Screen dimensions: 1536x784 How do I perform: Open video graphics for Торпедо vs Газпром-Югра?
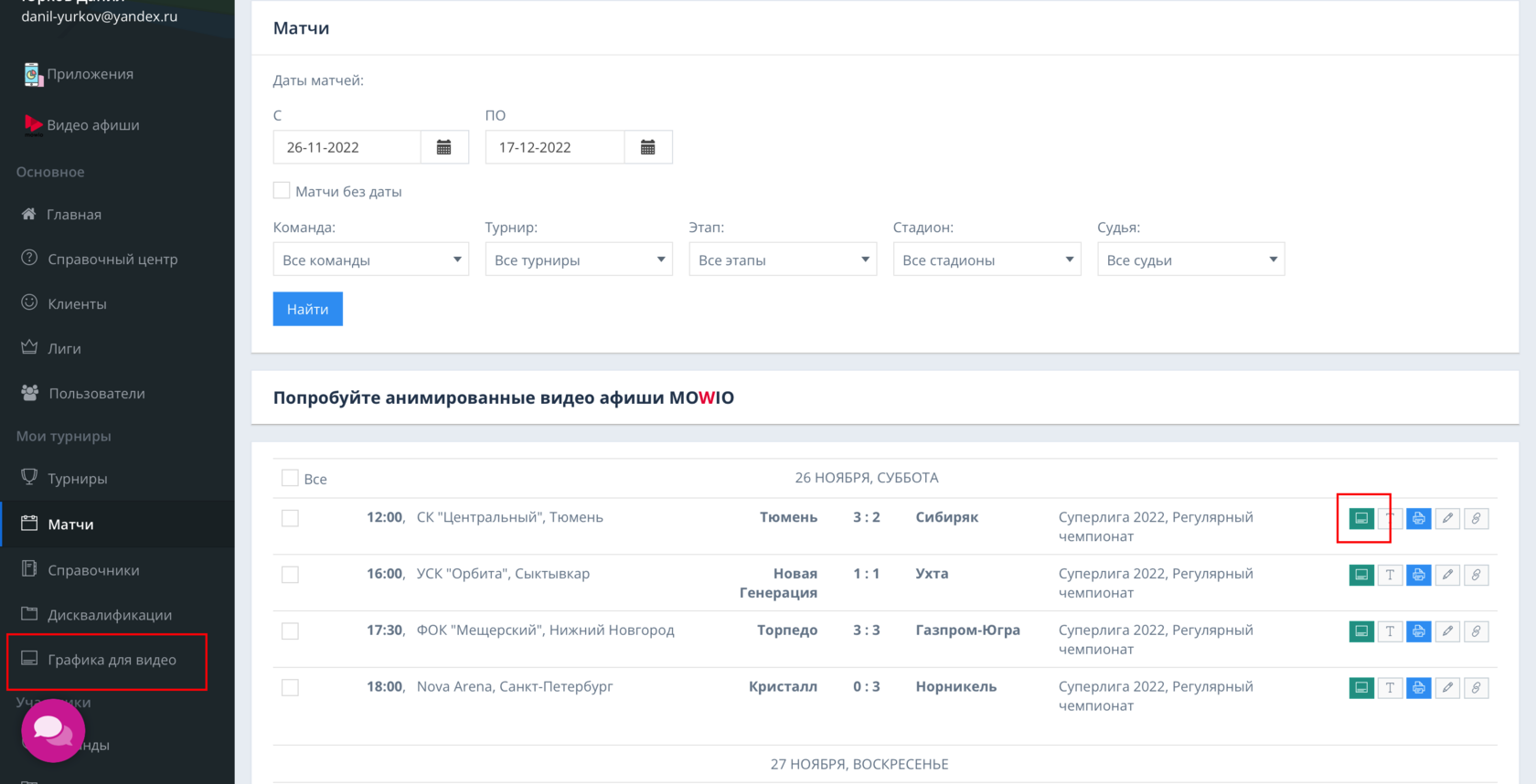(x=1361, y=631)
